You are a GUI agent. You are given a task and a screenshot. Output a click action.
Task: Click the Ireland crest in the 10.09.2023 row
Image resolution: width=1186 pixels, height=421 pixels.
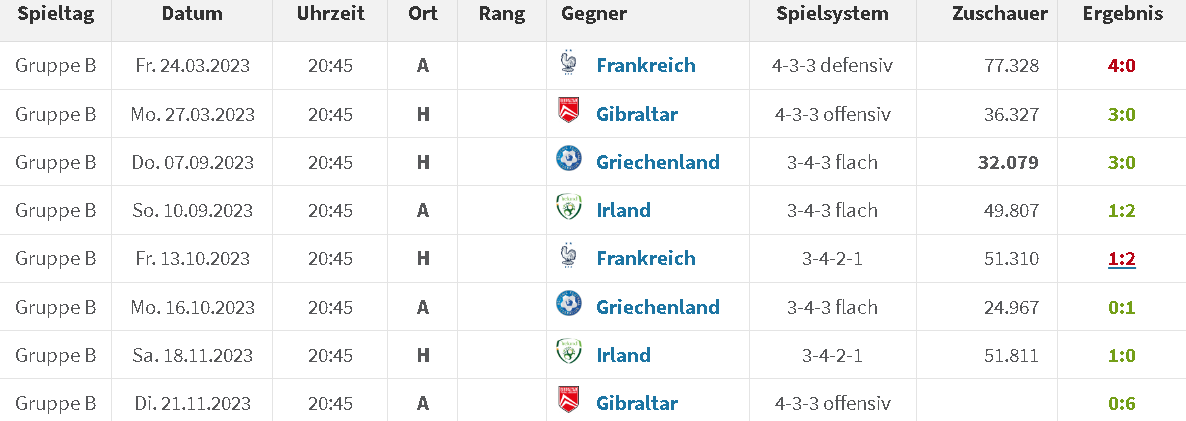click(x=568, y=209)
